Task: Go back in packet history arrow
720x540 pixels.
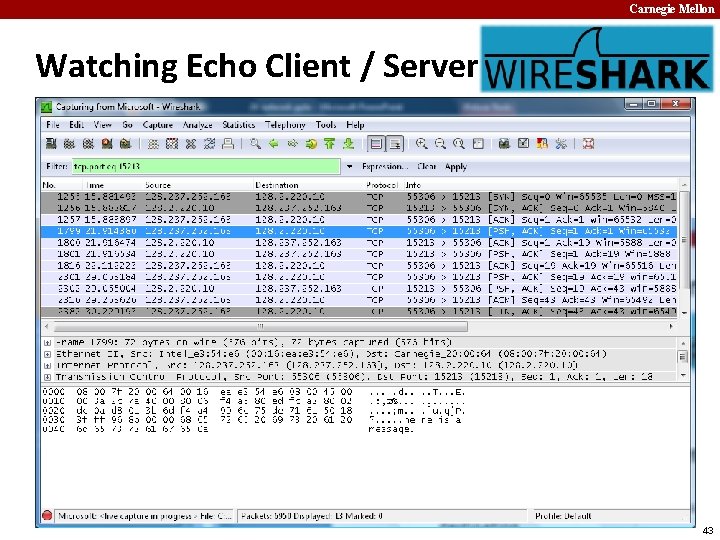Action: (x=274, y=144)
